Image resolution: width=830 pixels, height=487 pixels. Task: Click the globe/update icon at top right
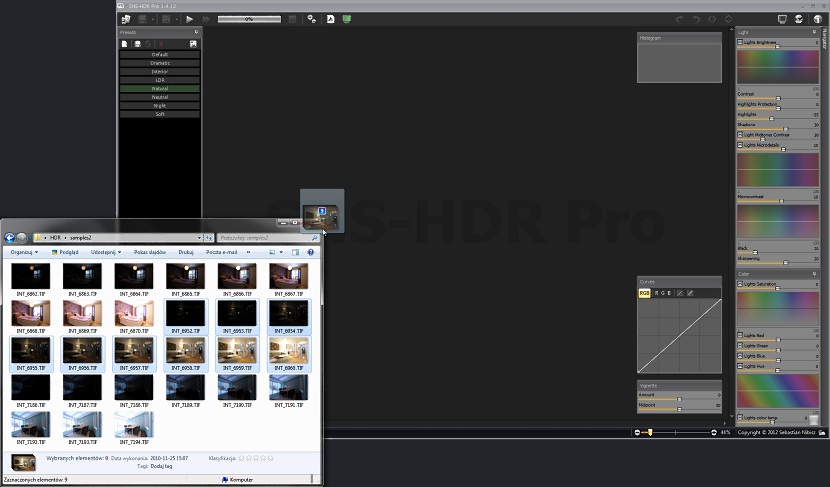(799, 19)
